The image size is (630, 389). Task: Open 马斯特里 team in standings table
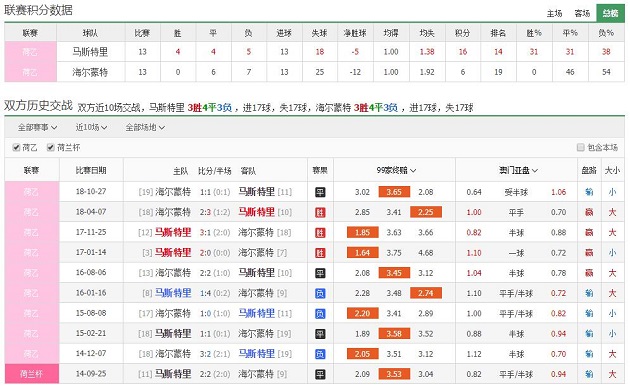[x=90, y=52]
